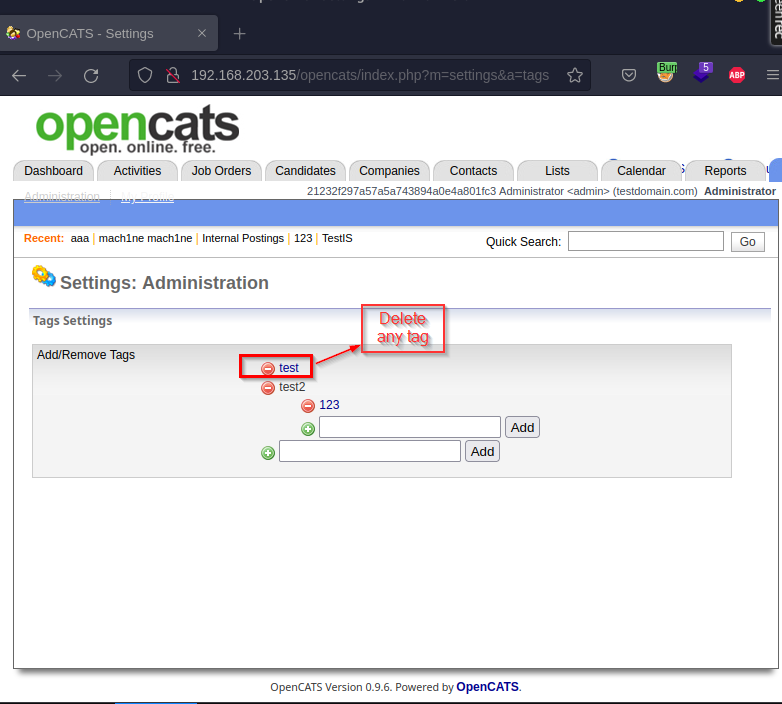Close the OpenCATS - Settings tab
This screenshot has width=782, height=704.
point(201,33)
